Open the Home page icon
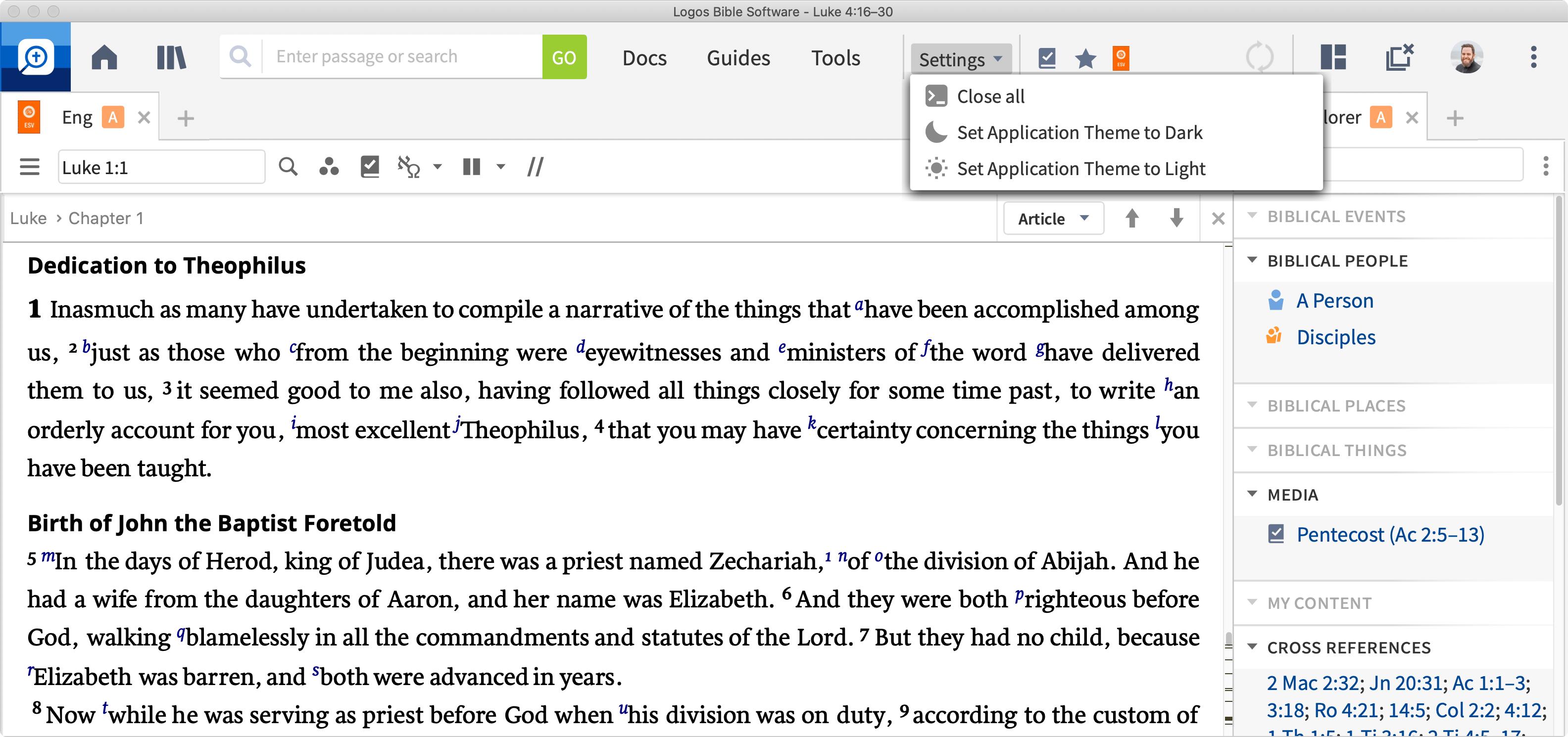 point(104,58)
